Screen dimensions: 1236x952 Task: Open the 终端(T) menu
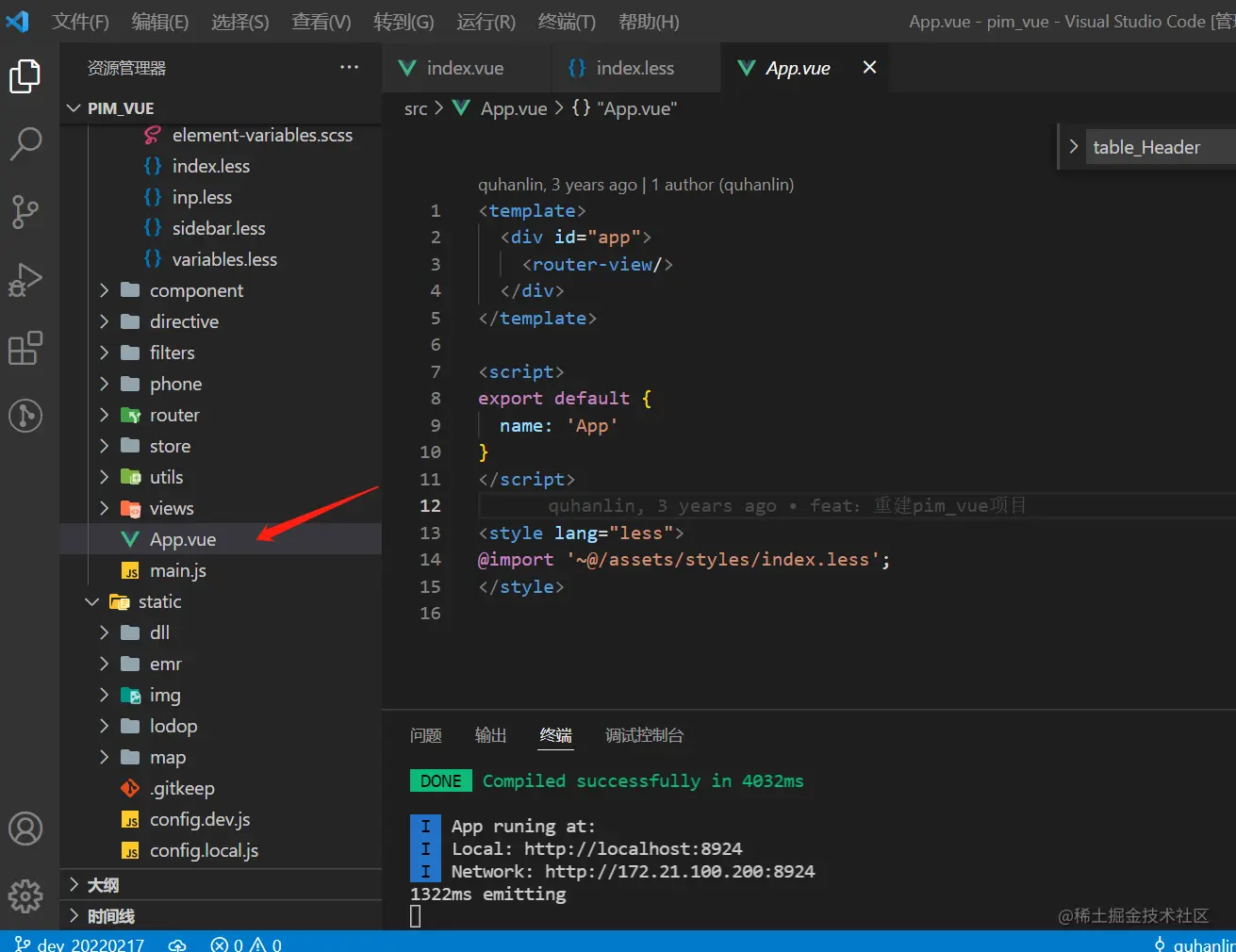(567, 21)
